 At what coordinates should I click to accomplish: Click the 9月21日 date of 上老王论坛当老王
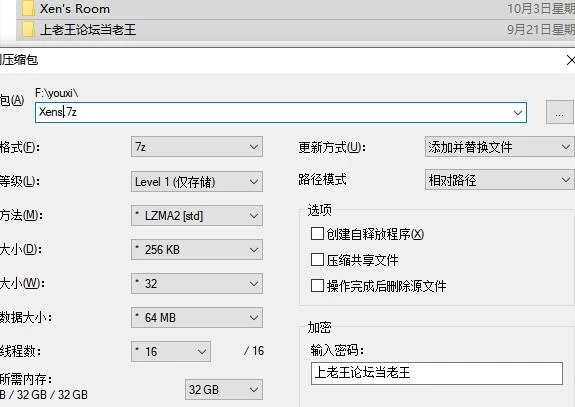pyautogui.click(x=541, y=29)
